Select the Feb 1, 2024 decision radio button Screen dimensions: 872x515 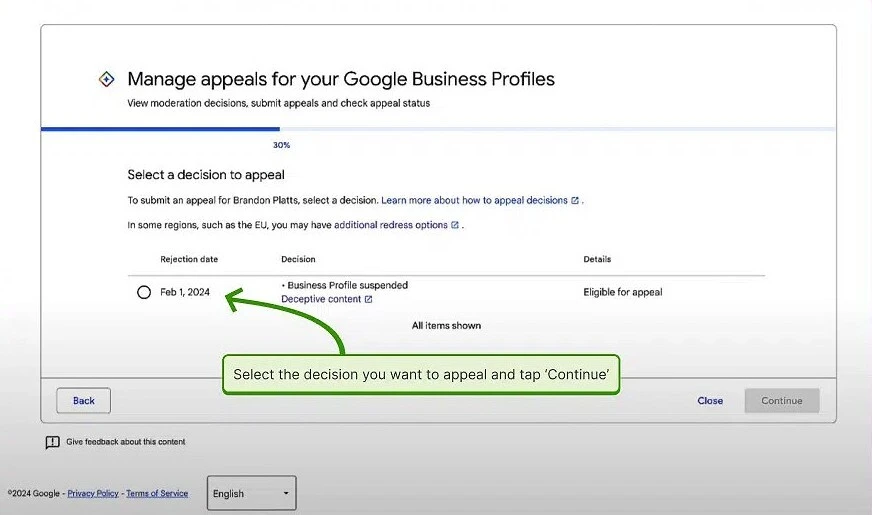tap(144, 292)
